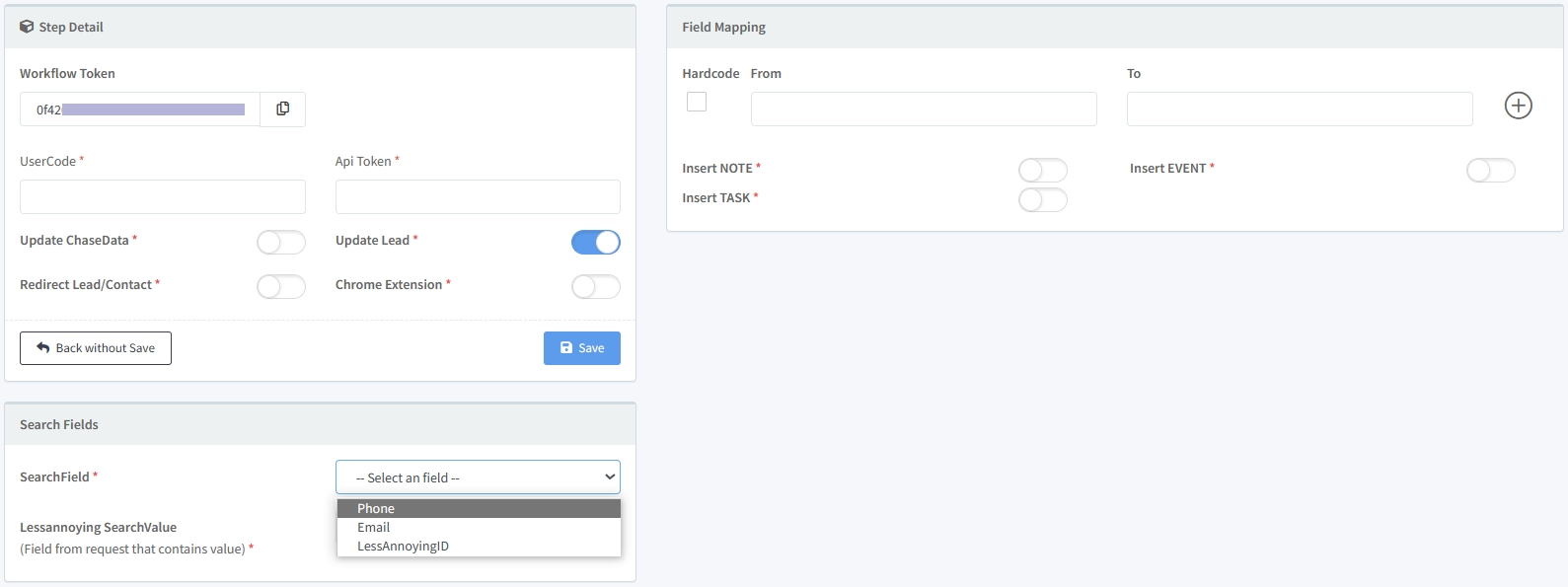Click the Step Detail box icon
This screenshot has height=587, width=1568.
[27, 27]
